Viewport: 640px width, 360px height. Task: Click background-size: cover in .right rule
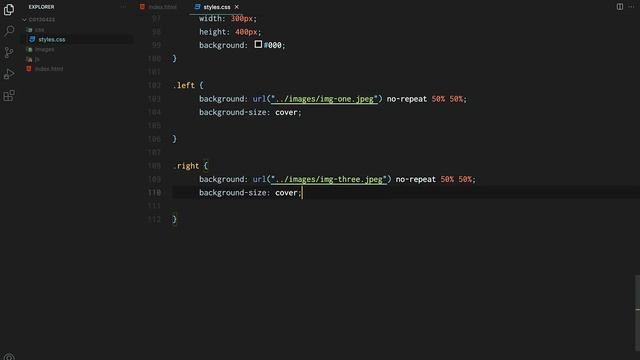pyautogui.click(x=250, y=193)
